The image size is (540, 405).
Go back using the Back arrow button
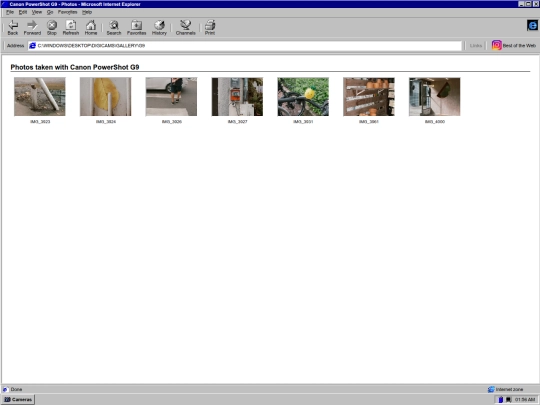point(13,28)
